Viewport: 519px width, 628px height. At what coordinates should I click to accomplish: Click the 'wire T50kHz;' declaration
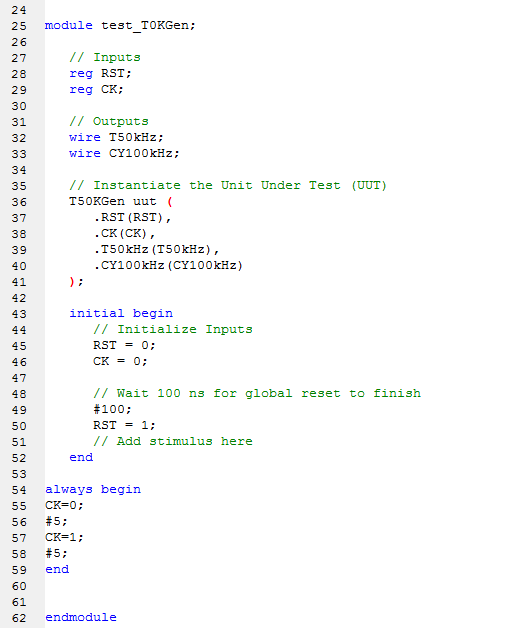coord(116,137)
